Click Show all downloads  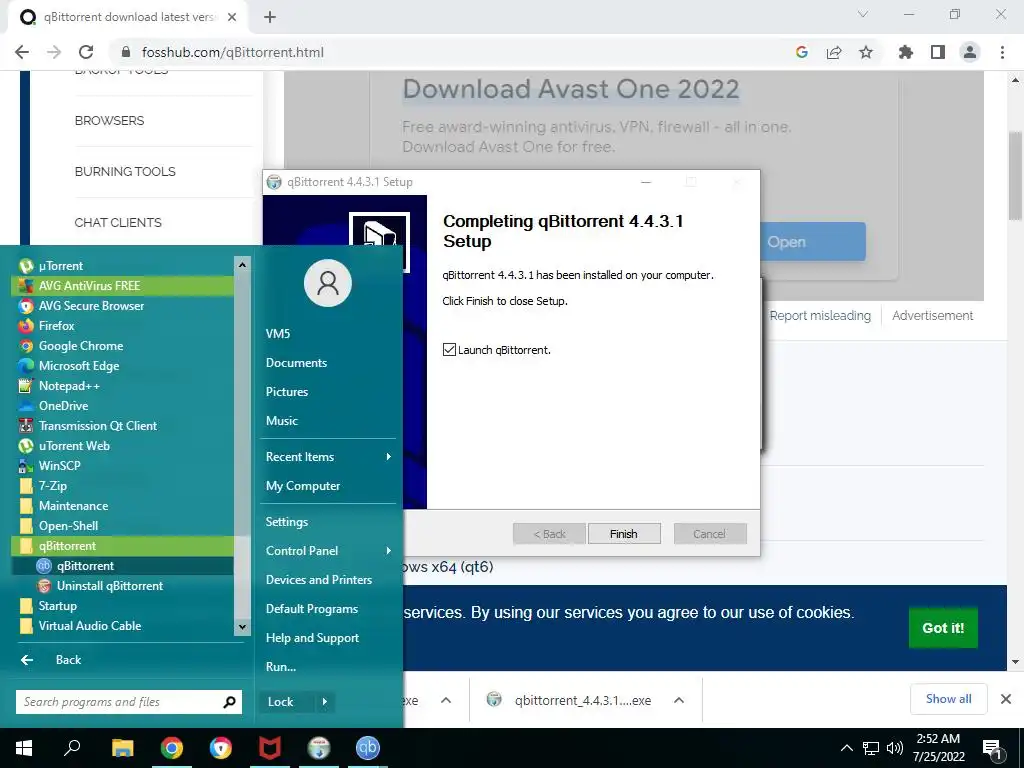click(948, 699)
